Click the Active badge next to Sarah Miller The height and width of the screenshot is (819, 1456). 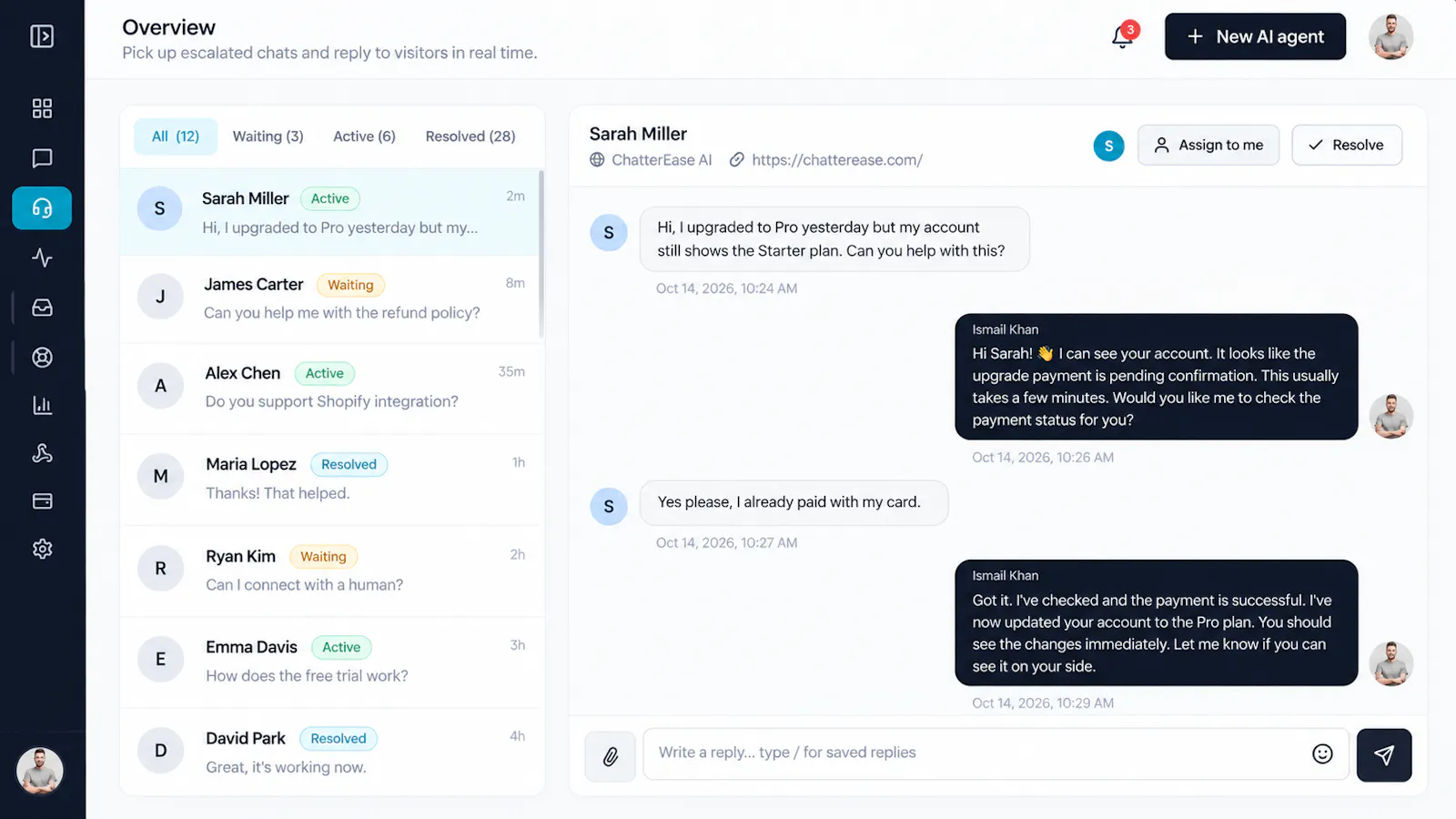(x=330, y=198)
